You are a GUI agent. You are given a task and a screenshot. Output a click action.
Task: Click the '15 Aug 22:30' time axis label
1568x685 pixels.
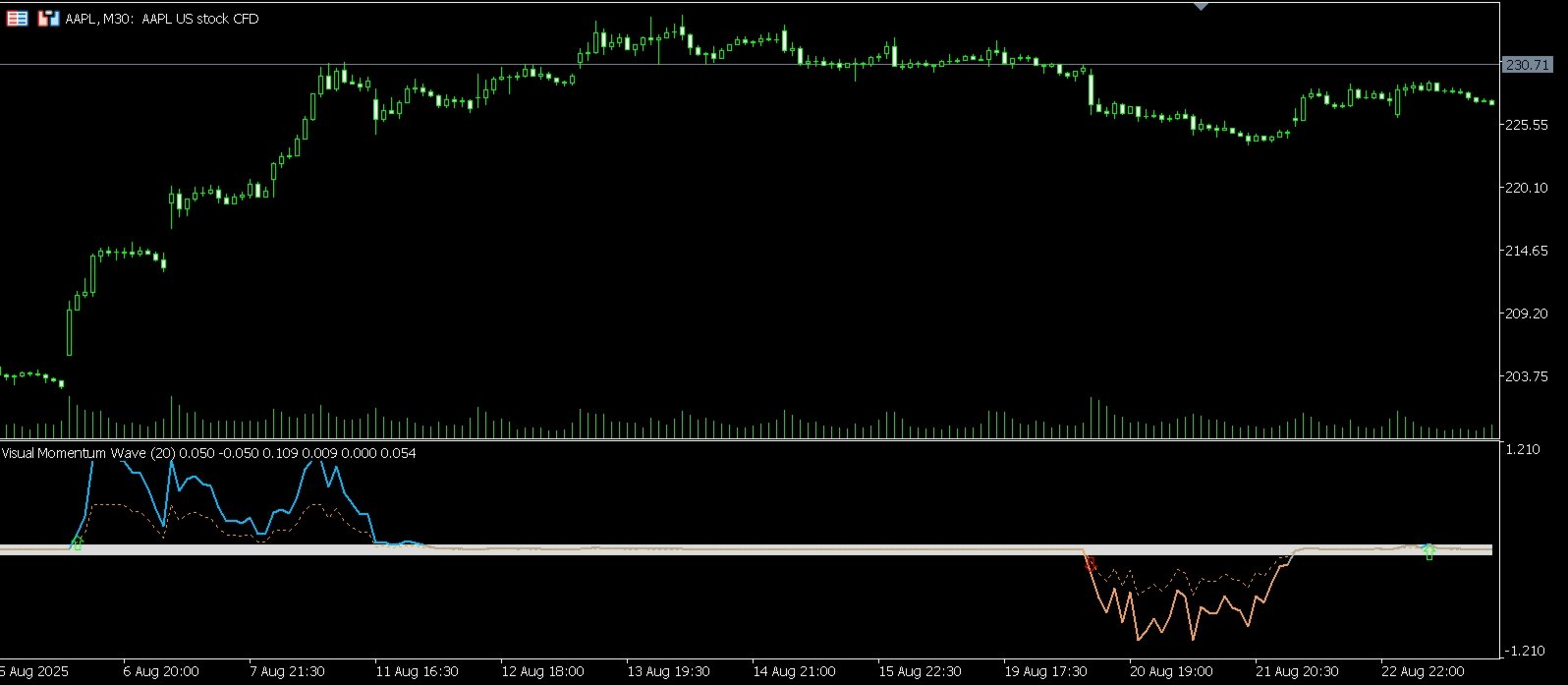click(920, 672)
